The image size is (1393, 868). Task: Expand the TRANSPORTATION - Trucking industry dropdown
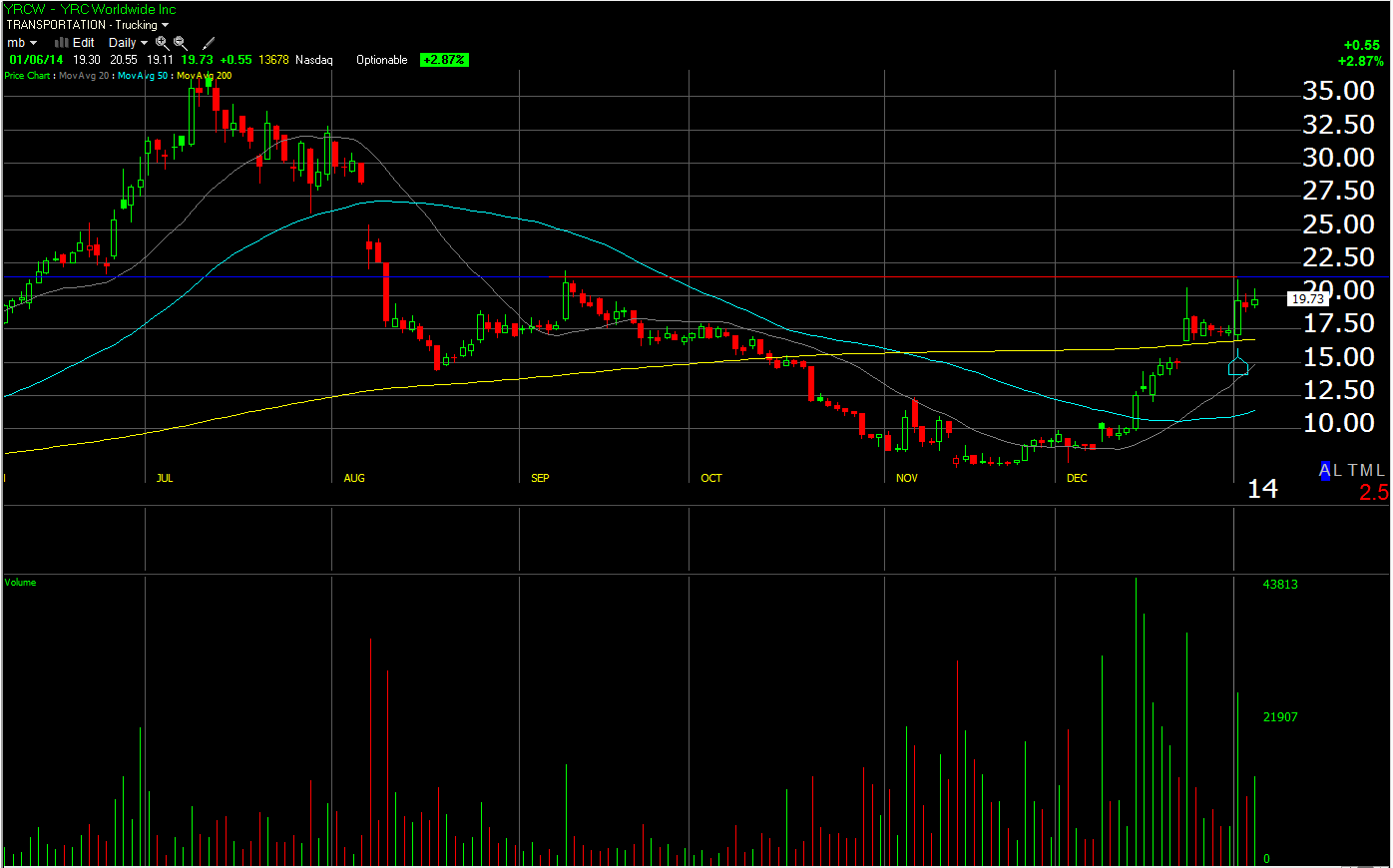tap(88, 25)
